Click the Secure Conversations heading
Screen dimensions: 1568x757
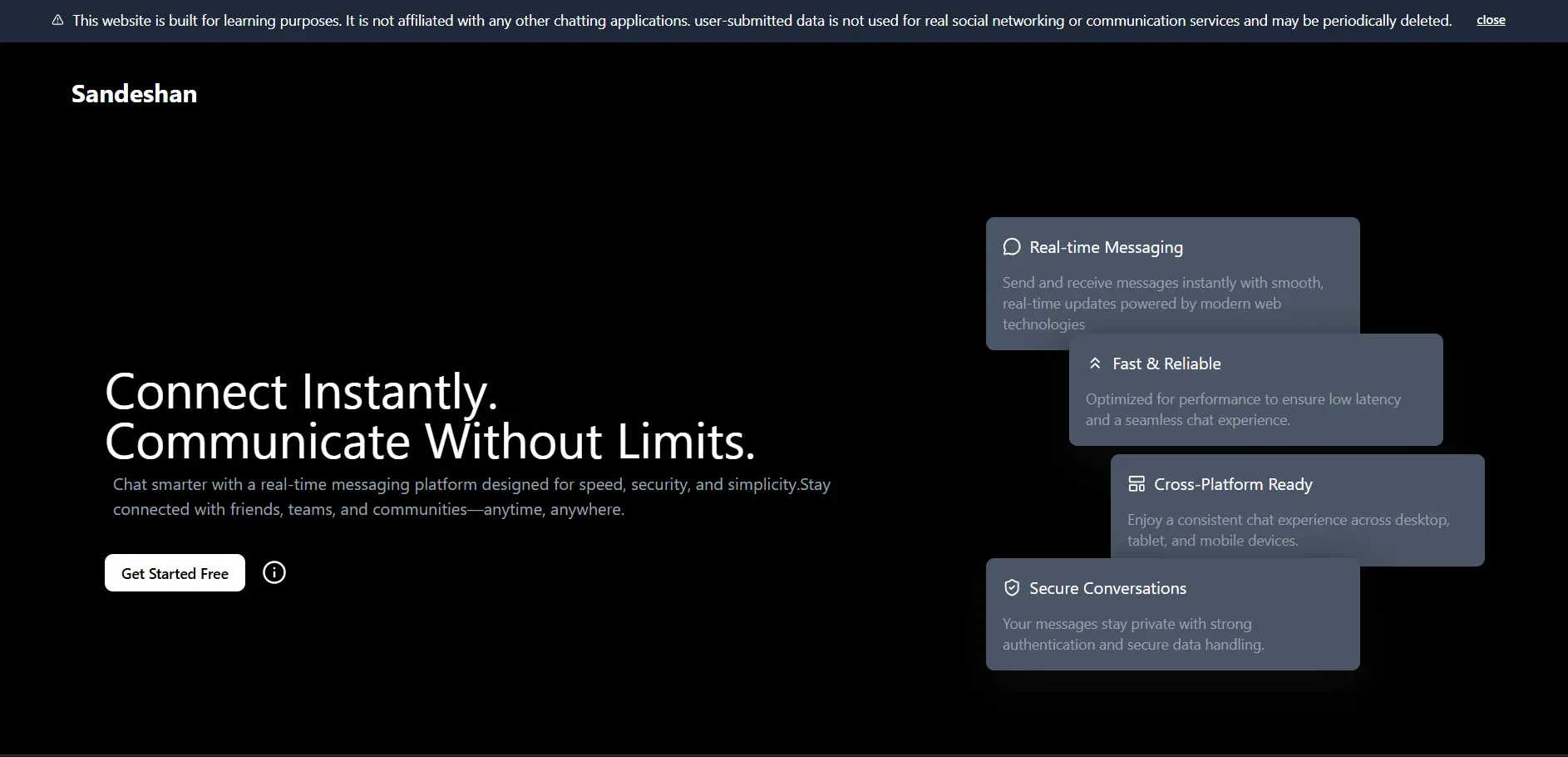tap(1107, 588)
